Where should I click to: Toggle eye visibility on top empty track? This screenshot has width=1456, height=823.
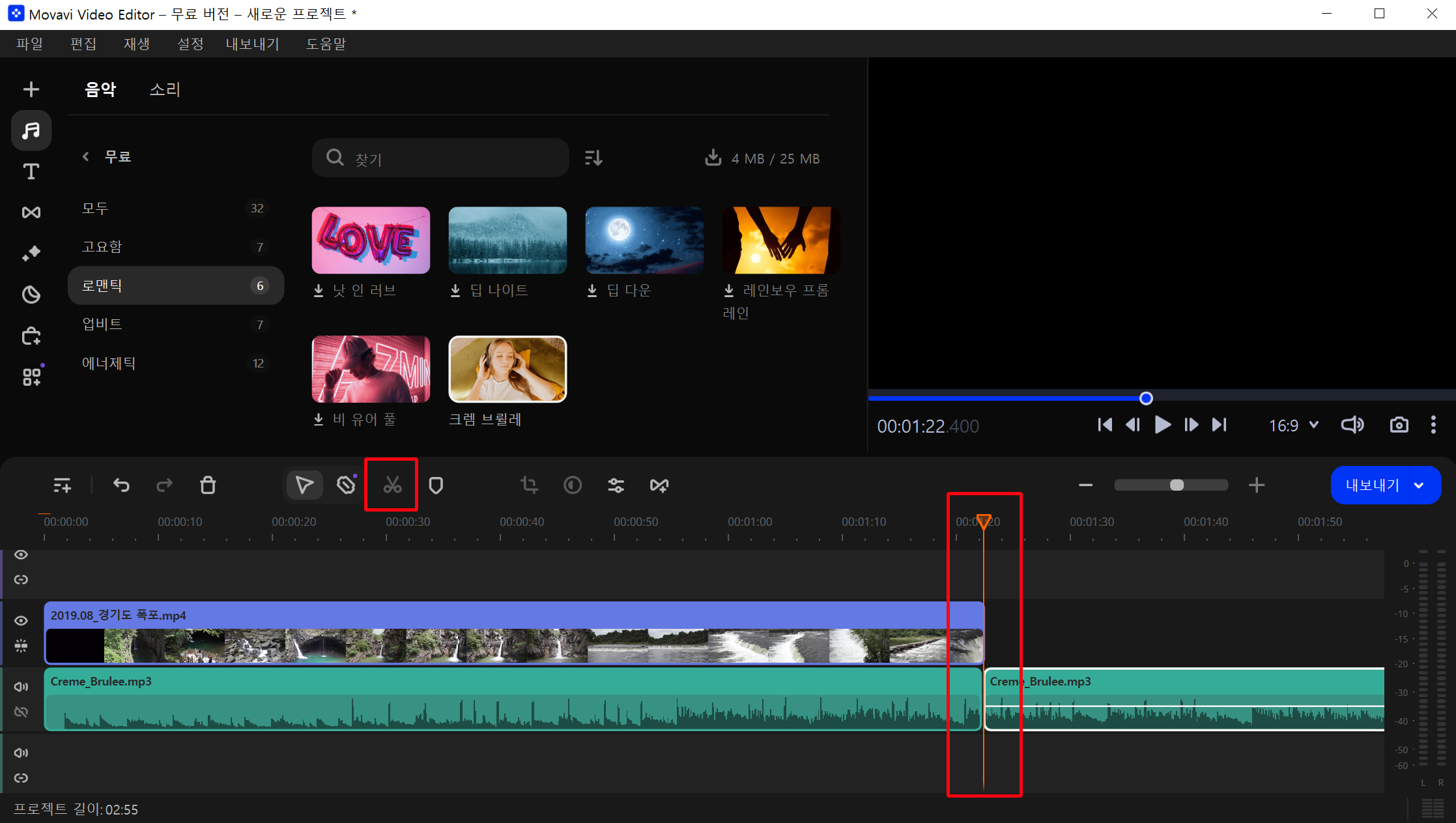coord(21,555)
